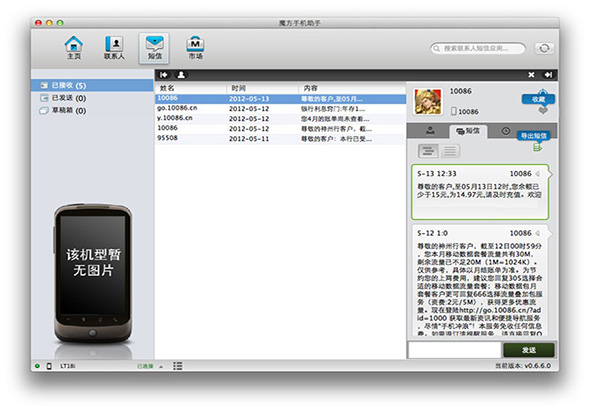Open the 主页 home page
The width and height of the screenshot is (590, 411).
74,48
